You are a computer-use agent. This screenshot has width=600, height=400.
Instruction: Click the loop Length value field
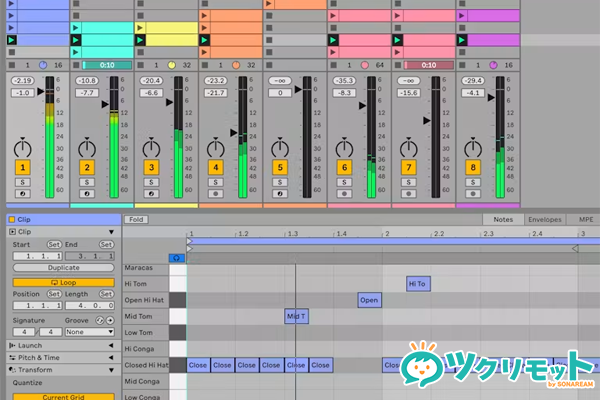(x=90, y=305)
